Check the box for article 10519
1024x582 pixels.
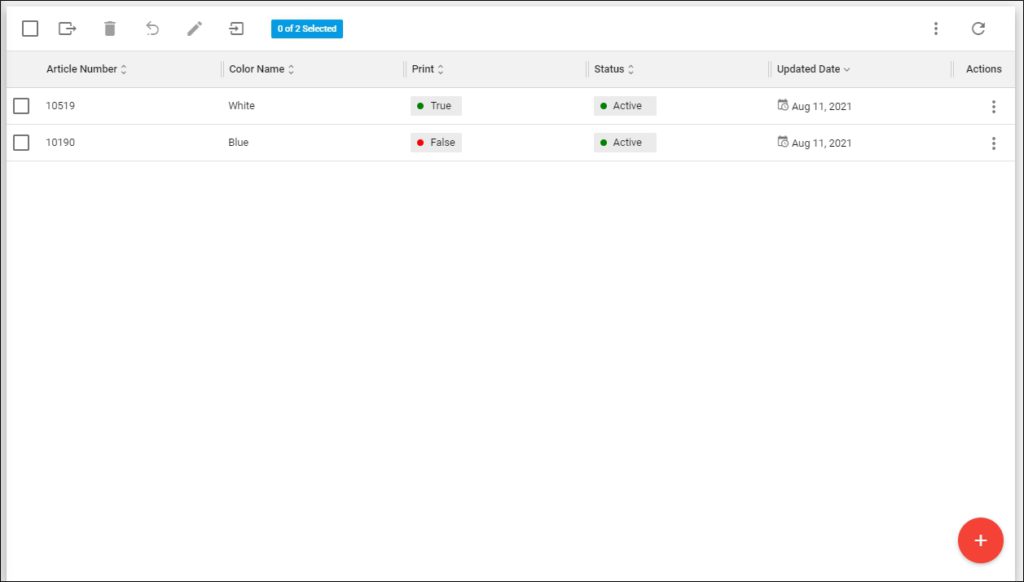tap(21, 106)
